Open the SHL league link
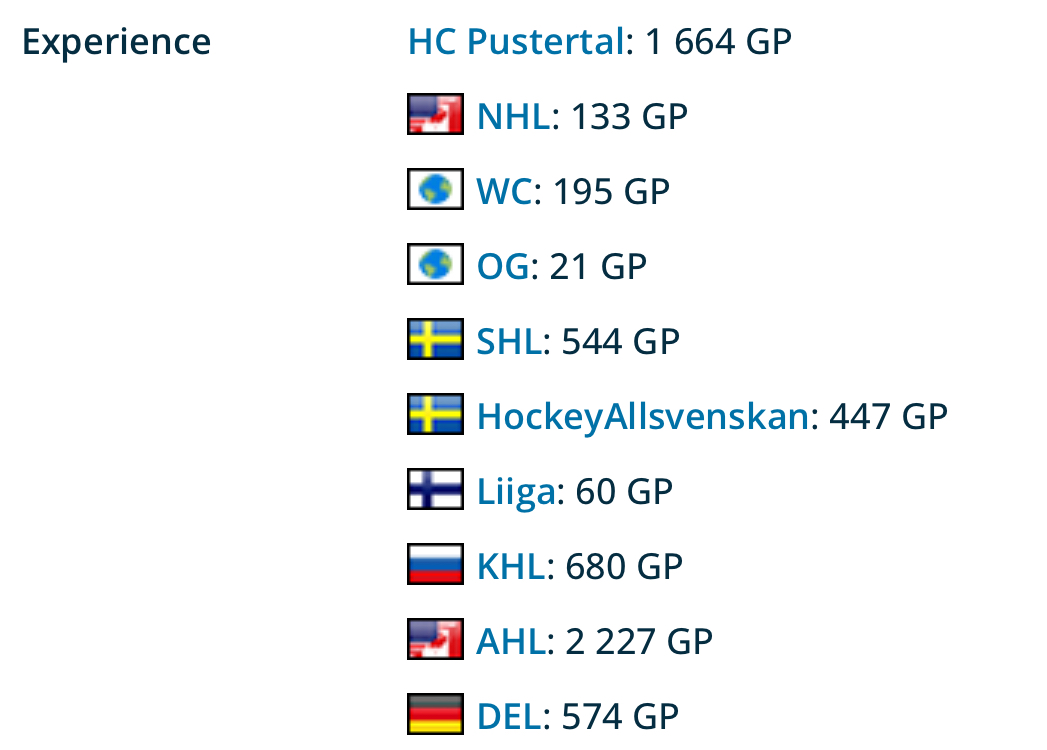Viewport: 1047px width, 750px height. 509,341
